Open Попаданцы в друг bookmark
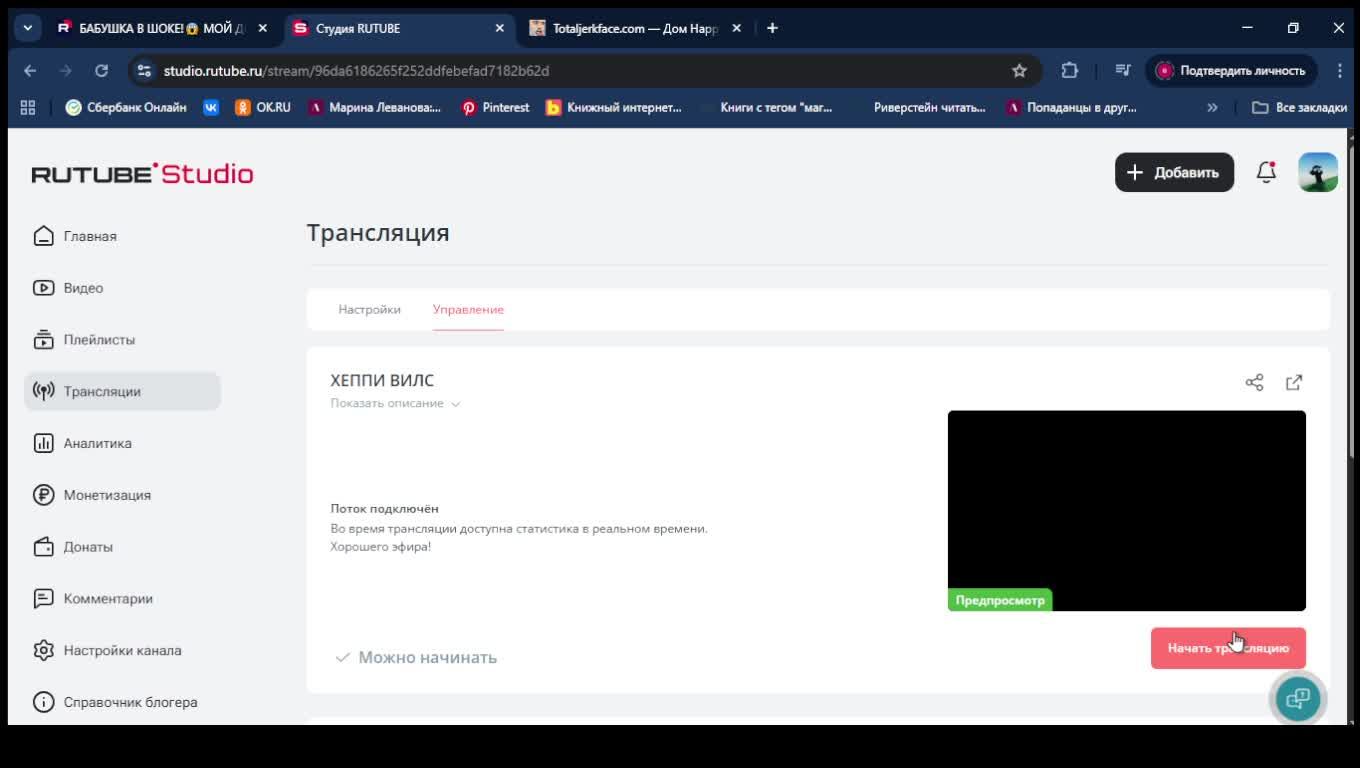Image resolution: width=1360 pixels, height=768 pixels. pos(1072,107)
